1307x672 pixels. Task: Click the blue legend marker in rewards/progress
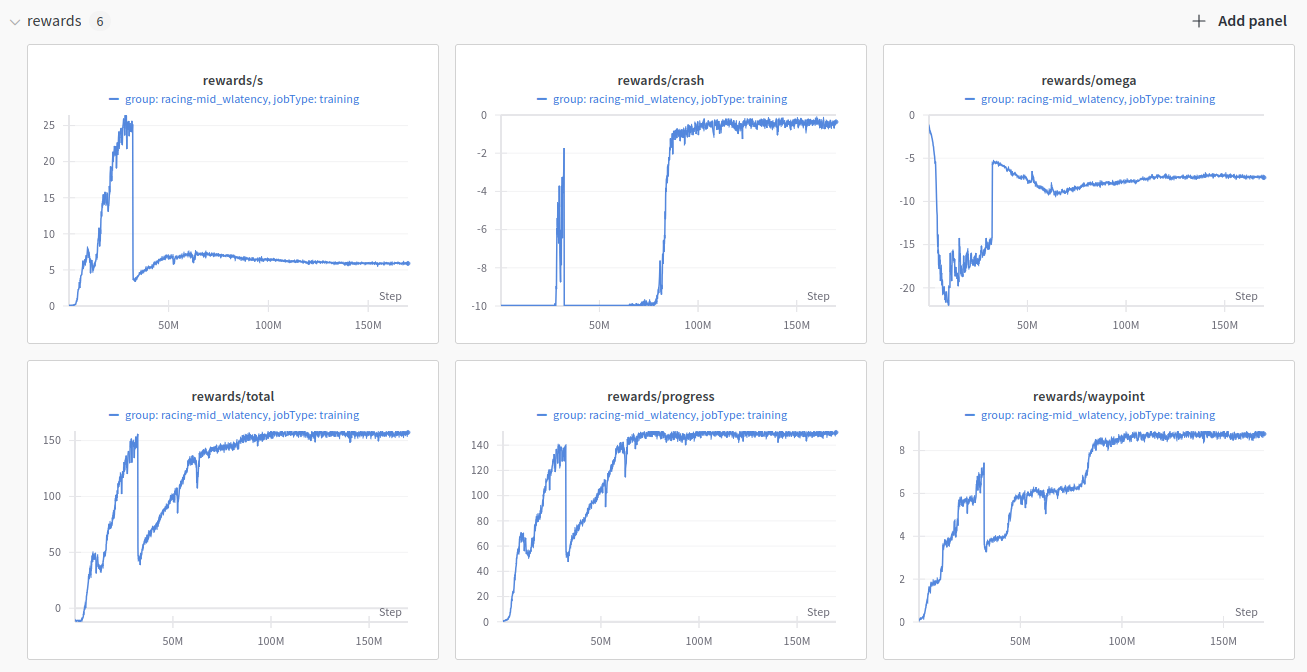click(540, 415)
